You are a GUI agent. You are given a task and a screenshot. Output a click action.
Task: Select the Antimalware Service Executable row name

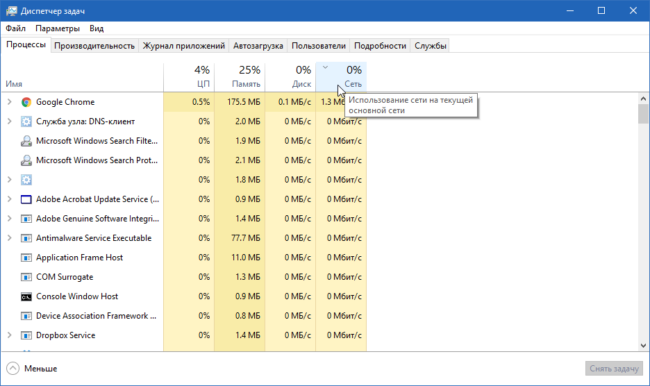click(94, 238)
